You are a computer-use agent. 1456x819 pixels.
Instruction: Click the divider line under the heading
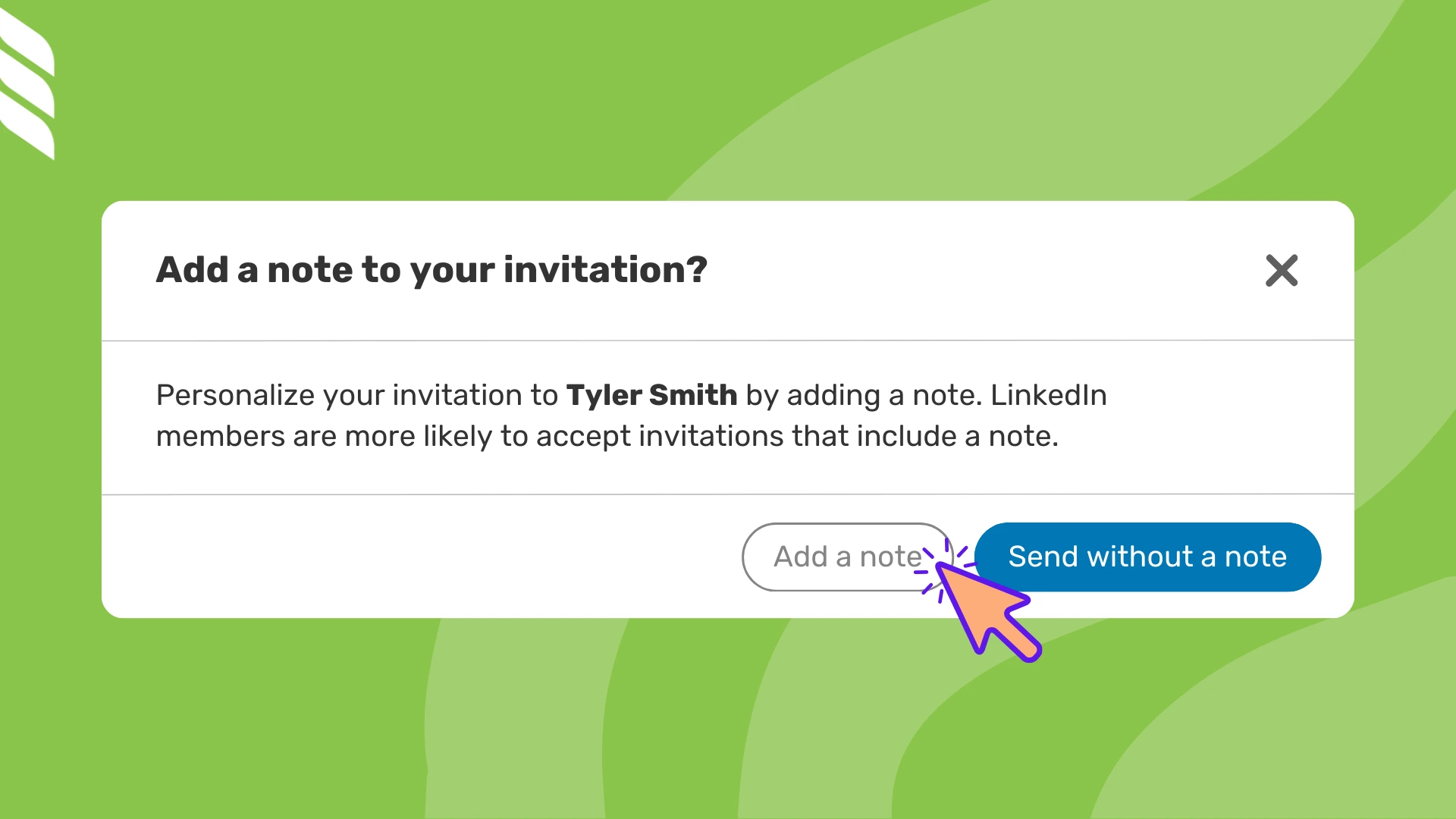(x=728, y=340)
